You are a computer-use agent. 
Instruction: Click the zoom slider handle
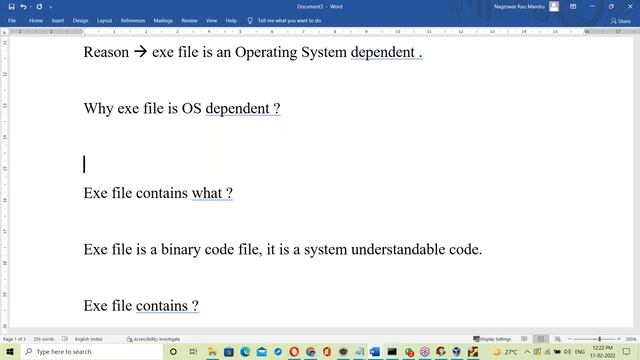pyautogui.click(x=599, y=339)
